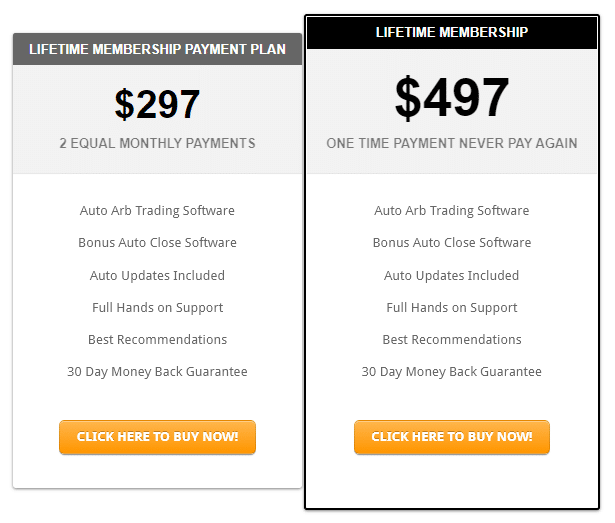This screenshot has width=615, height=523.
Task: Click 30 Day Money Back Guarantee under $497
Action: (452, 372)
